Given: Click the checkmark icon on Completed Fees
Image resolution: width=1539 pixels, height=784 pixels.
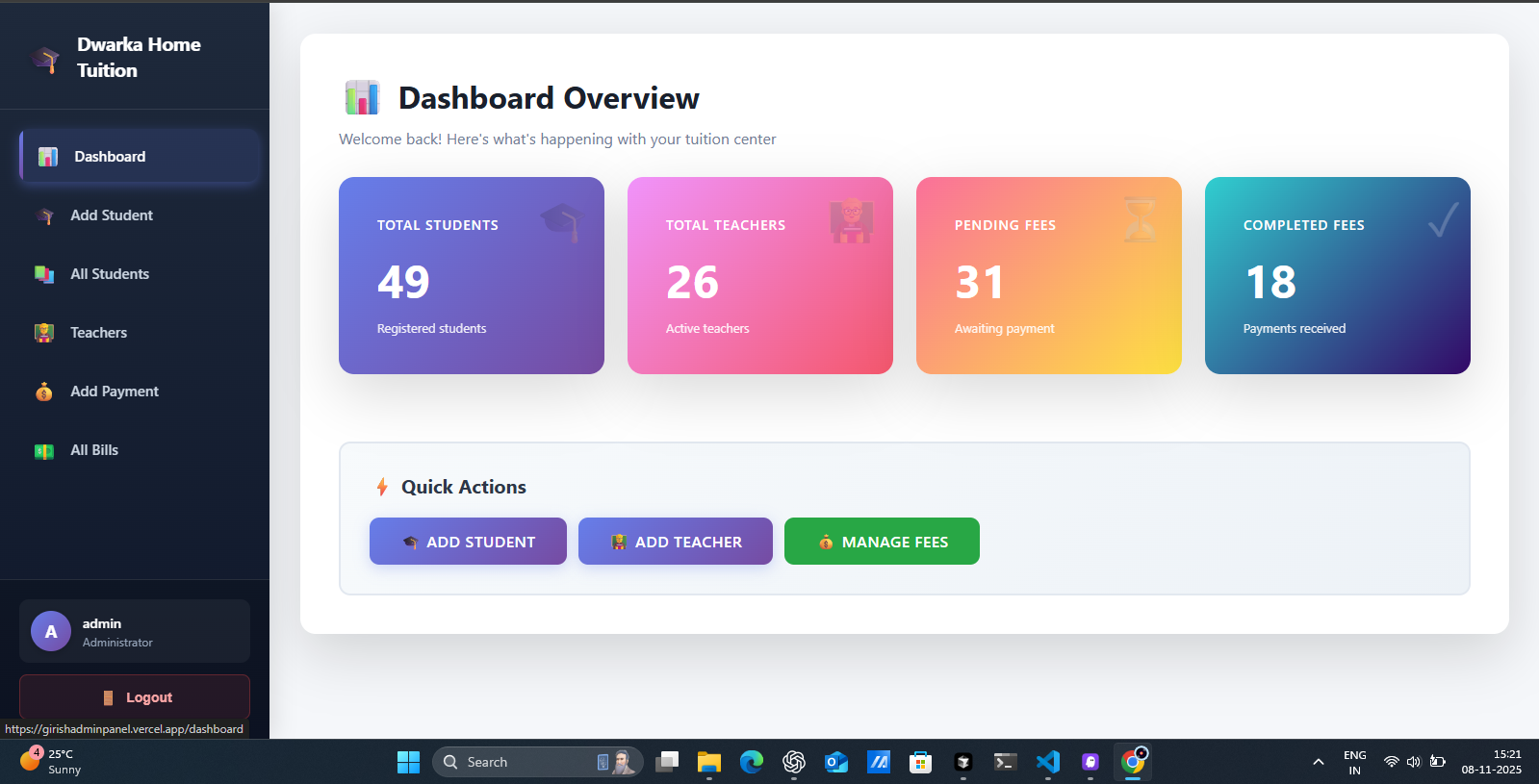Looking at the screenshot, I should pos(1443,220).
